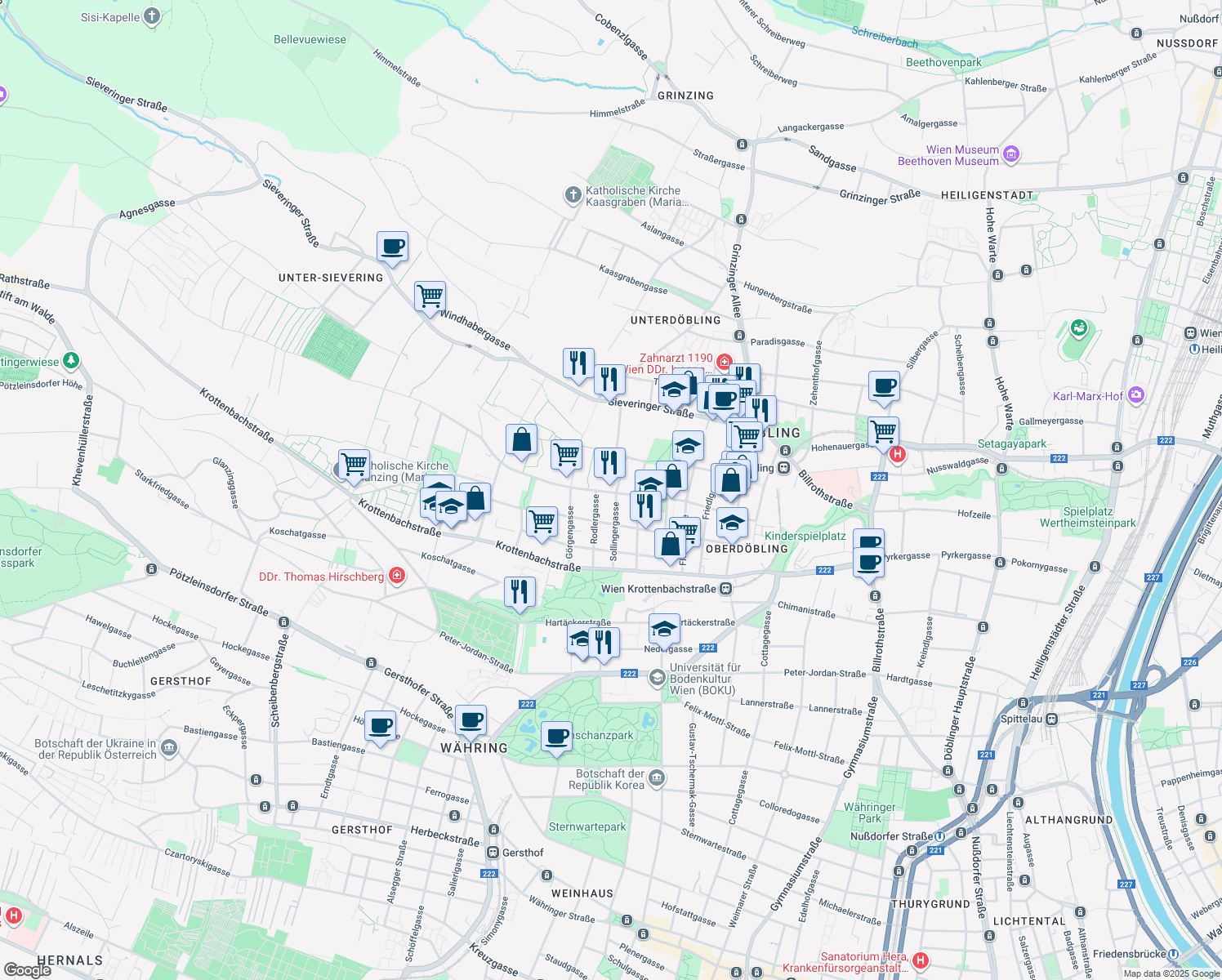Image resolution: width=1222 pixels, height=980 pixels.
Task: Open the Google logo link
Action: 27,969
